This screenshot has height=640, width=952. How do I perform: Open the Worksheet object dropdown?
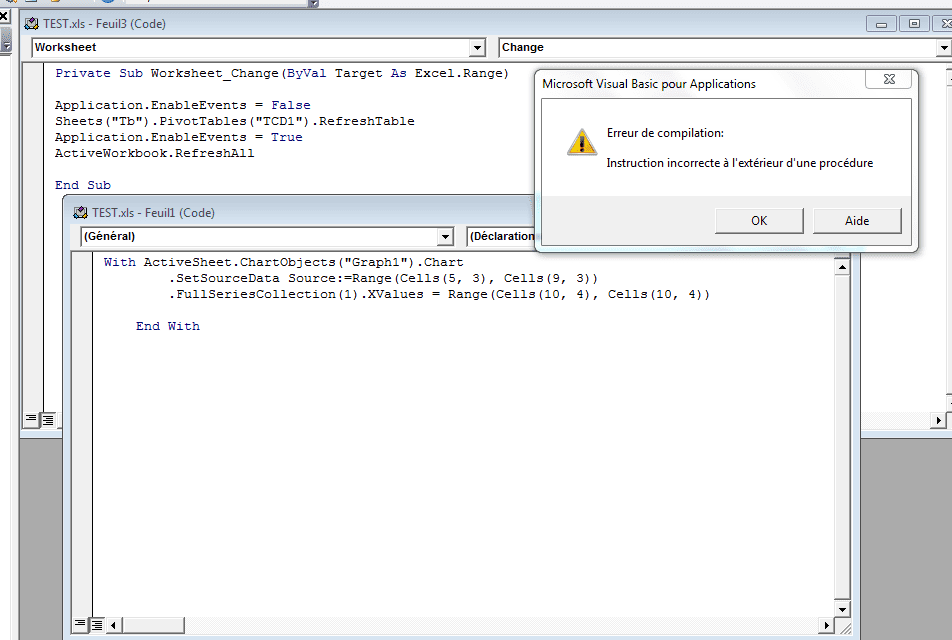[x=477, y=48]
